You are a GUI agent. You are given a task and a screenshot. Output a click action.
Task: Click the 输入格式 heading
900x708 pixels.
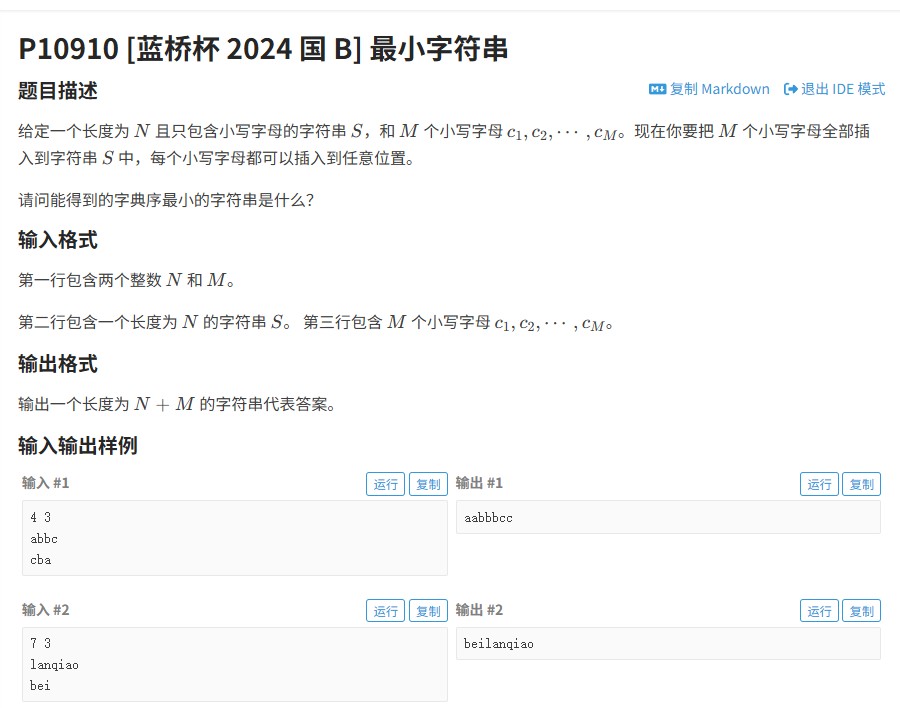pyautogui.click(x=58, y=240)
